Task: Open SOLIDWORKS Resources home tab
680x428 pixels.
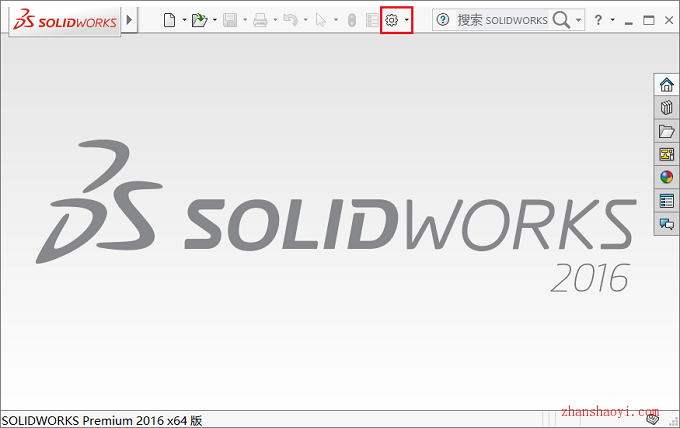Action: pos(667,85)
